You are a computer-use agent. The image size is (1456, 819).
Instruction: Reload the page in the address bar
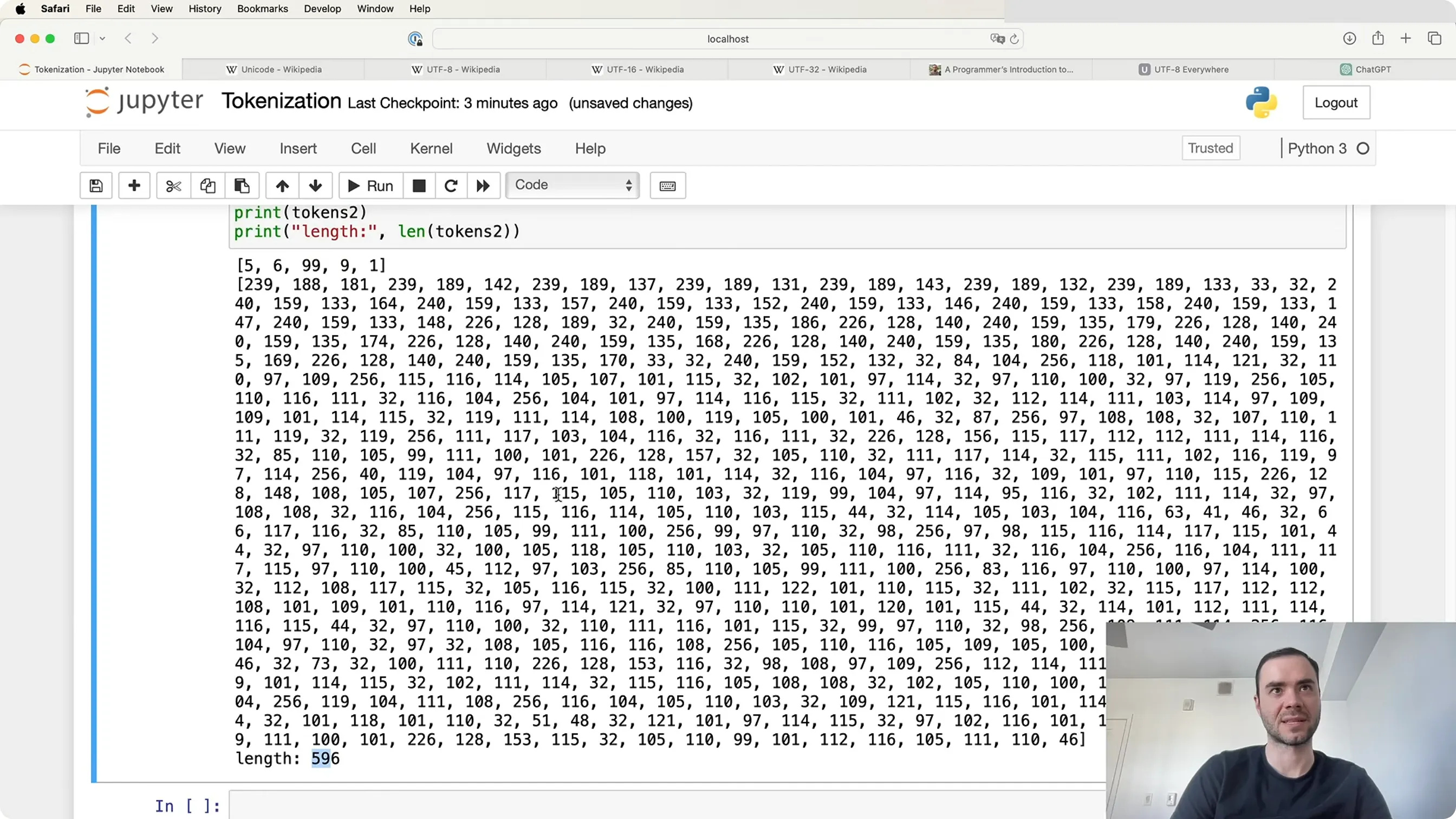pyautogui.click(x=1014, y=39)
